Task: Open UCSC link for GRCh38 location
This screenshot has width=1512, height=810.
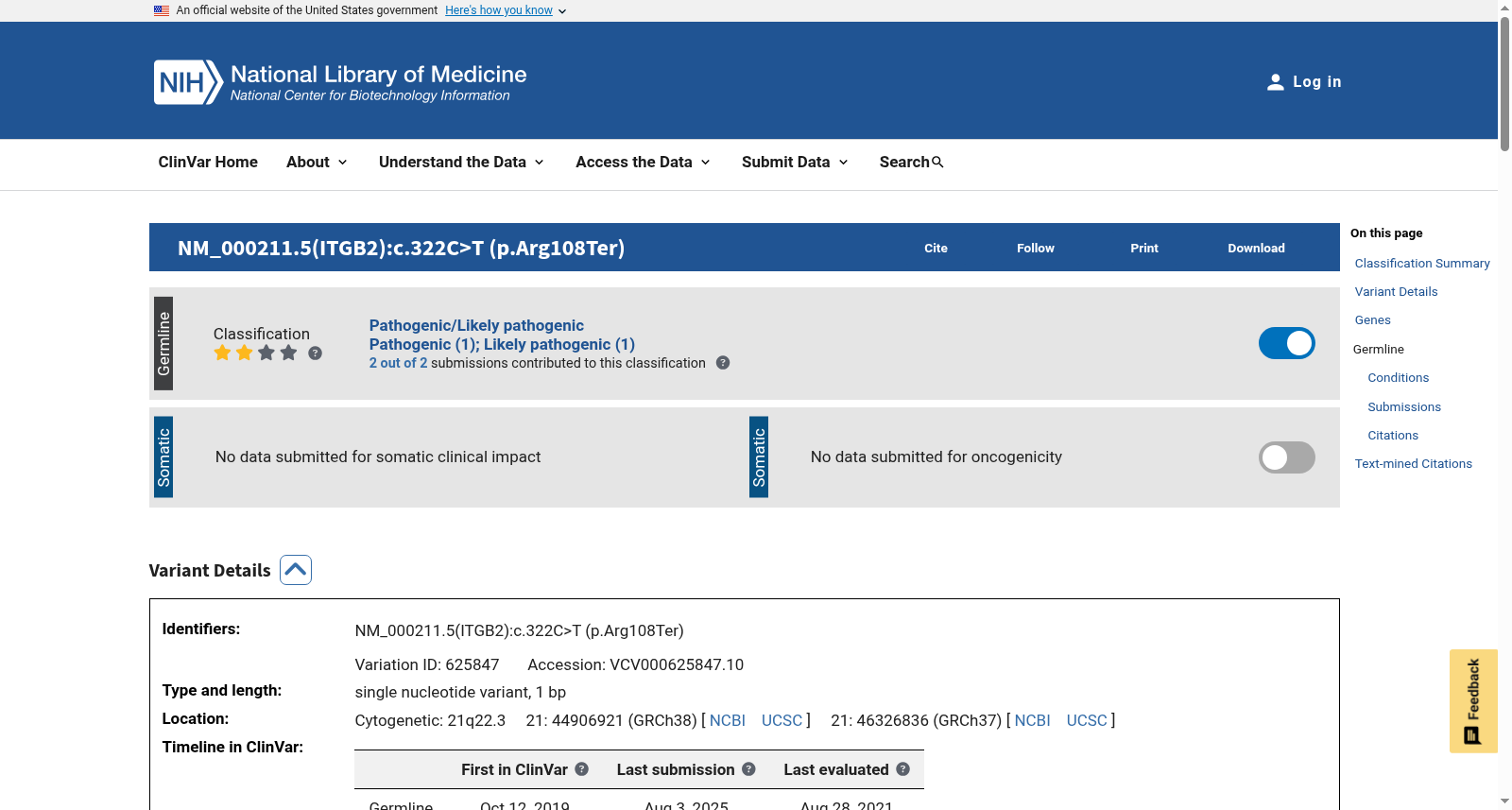Action: pos(782,720)
